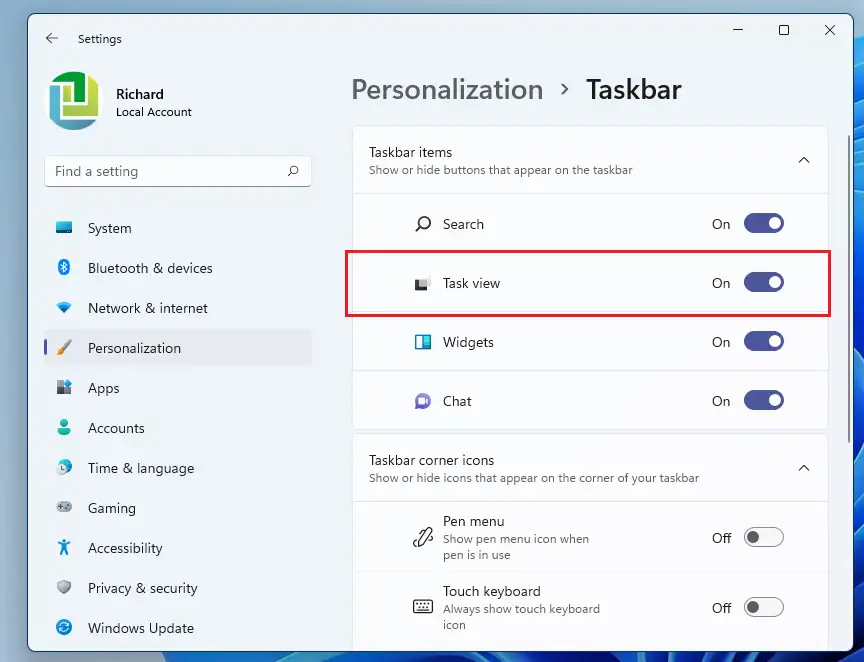The image size is (864, 662).
Task: Minimize the Settings window
Action: 738,30
